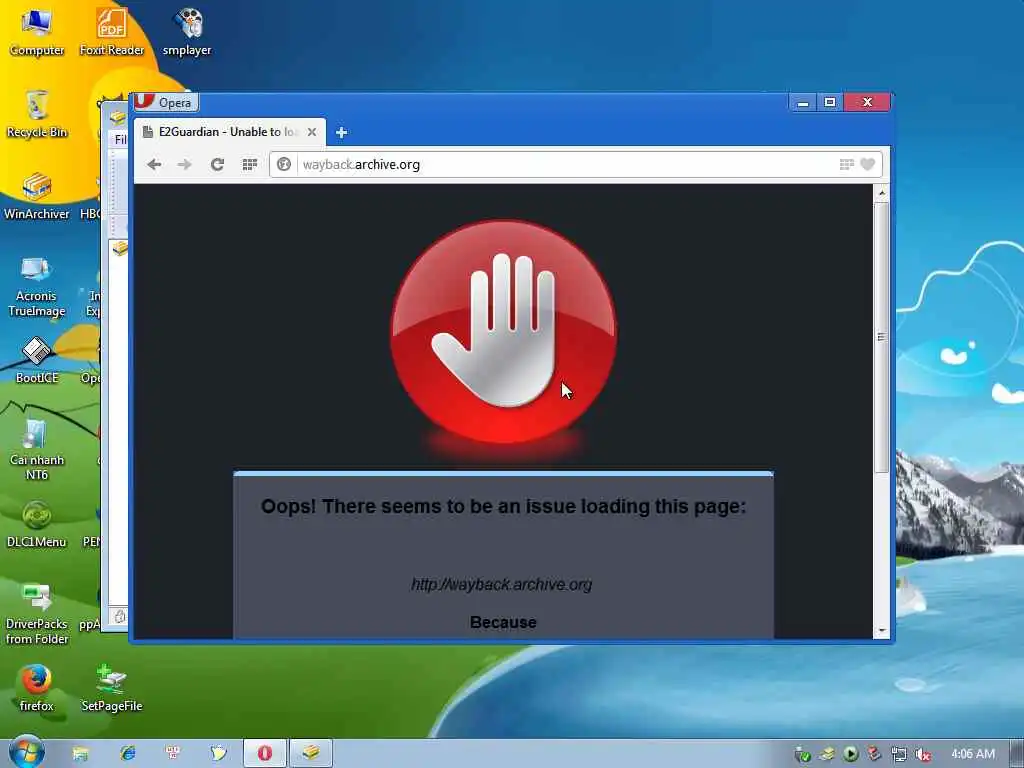Image resolution: width=1024 pixels, height=768 pixels.
Task: Open a new tab with the plus button
Action: pos(341,133)
